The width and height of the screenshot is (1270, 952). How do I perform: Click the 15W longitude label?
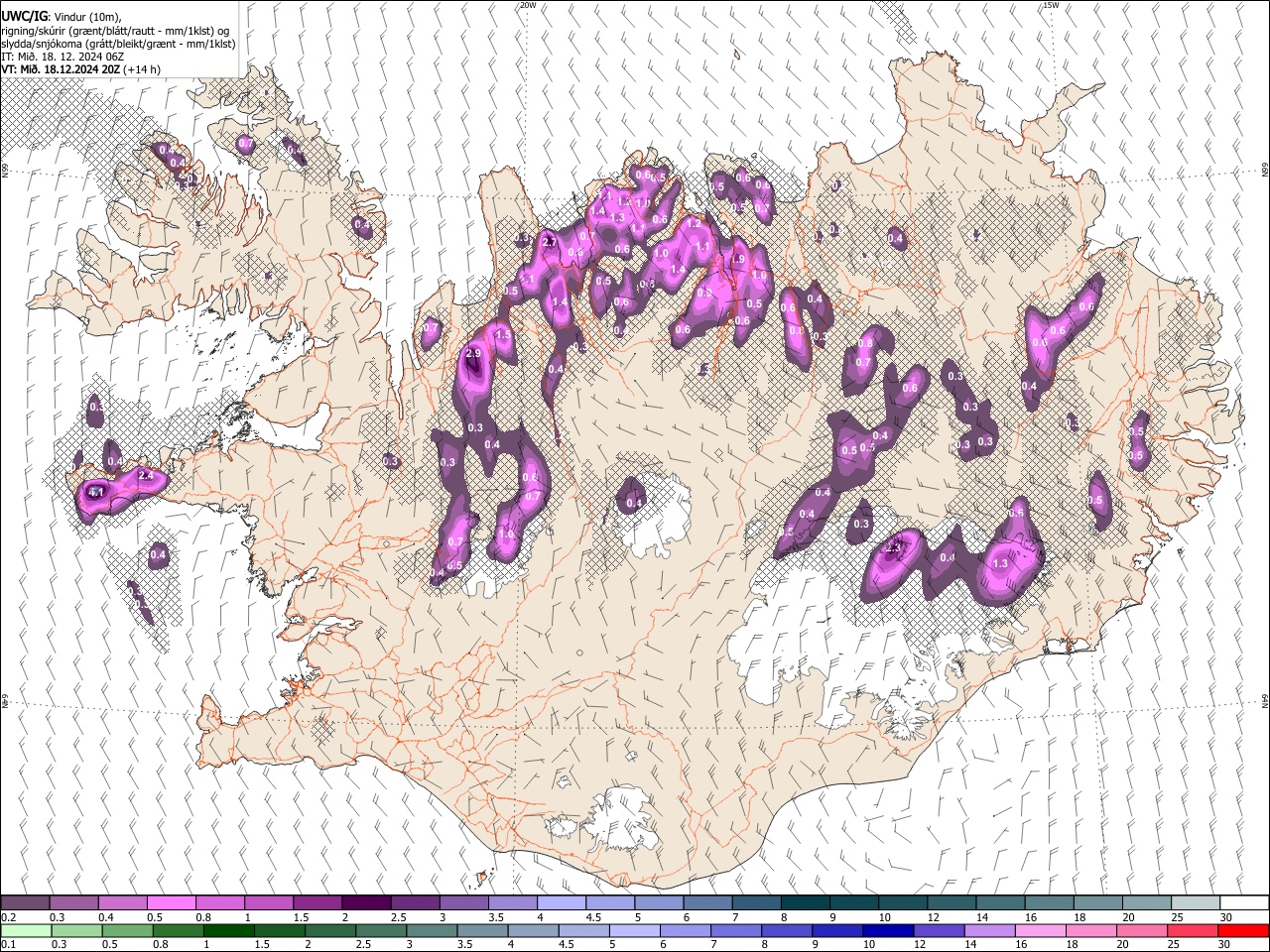point(1052,5)
